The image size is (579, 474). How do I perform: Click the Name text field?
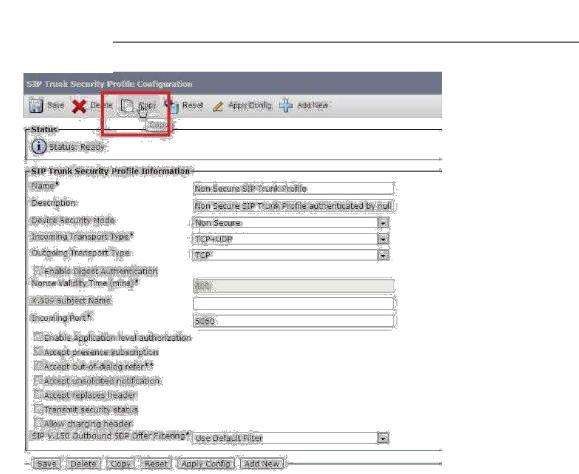coord(294,188)
